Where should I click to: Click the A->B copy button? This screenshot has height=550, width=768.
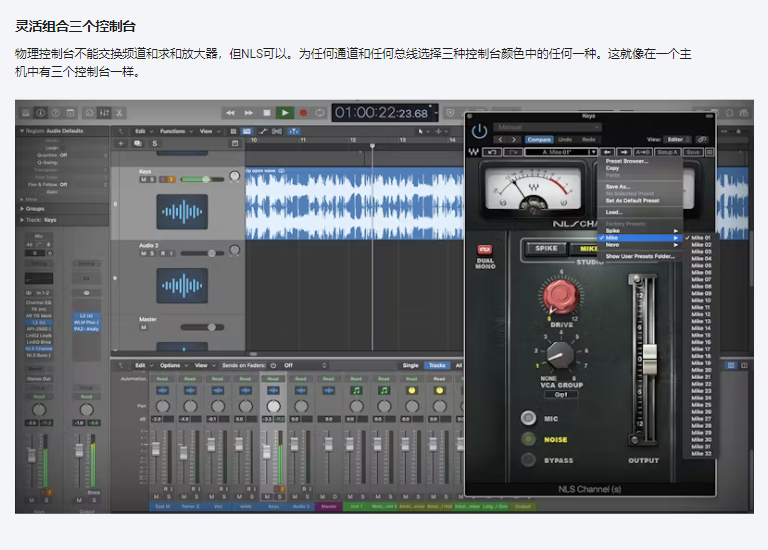coord(643,152)
